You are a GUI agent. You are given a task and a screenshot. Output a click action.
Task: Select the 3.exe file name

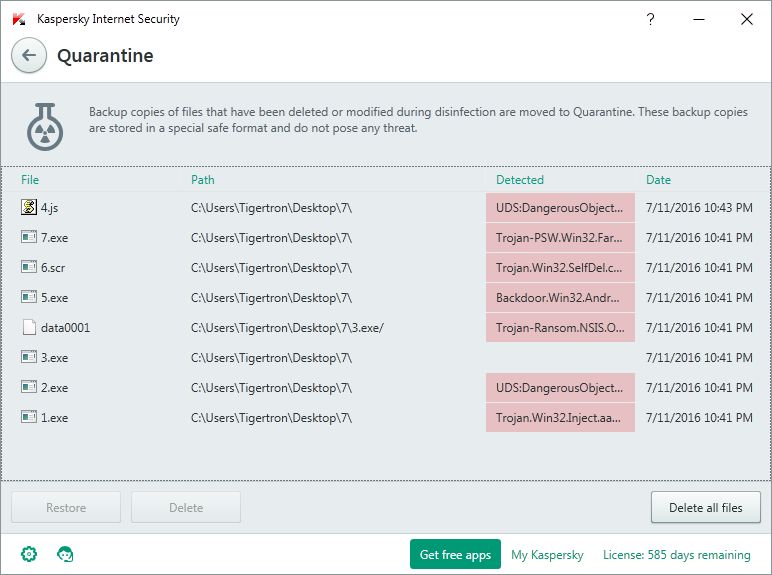tap(55, 358)
